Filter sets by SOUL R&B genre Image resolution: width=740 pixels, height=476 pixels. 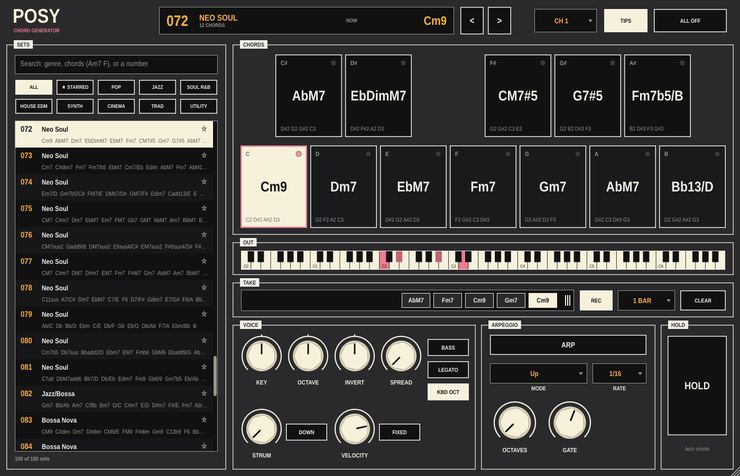click(199, 87)
